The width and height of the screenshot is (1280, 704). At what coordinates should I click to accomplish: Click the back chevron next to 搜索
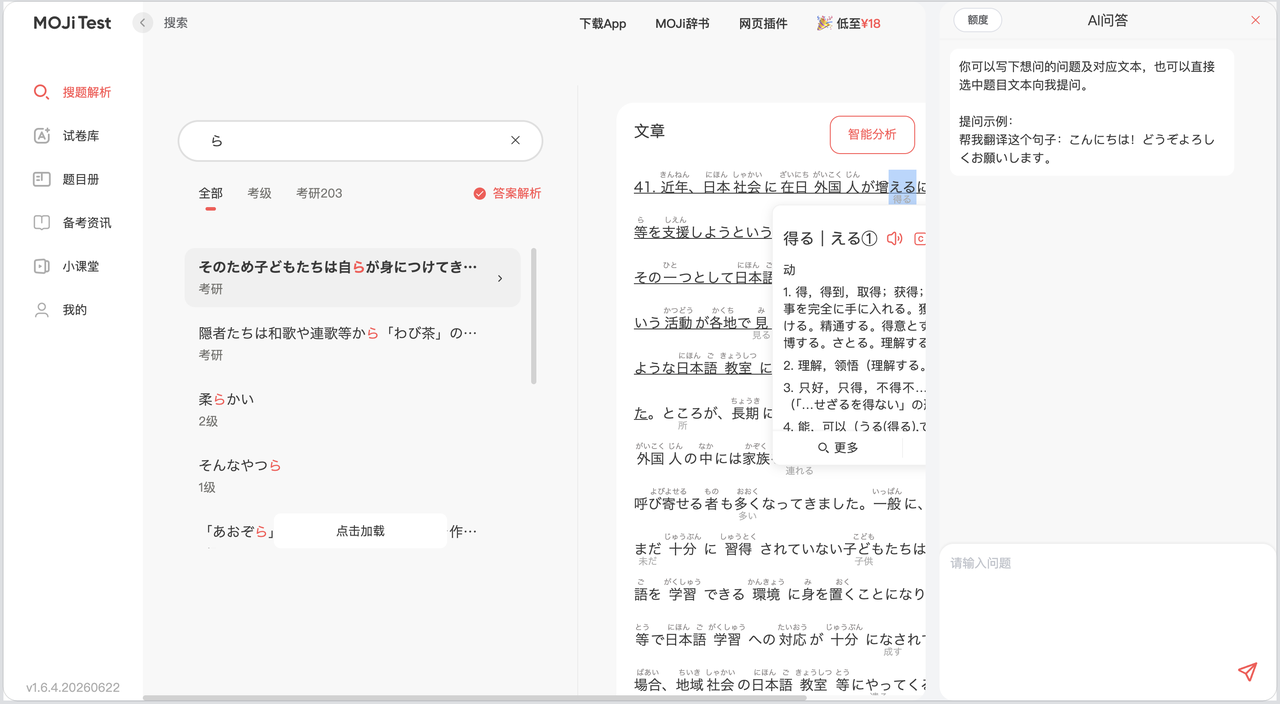[143, 22]
